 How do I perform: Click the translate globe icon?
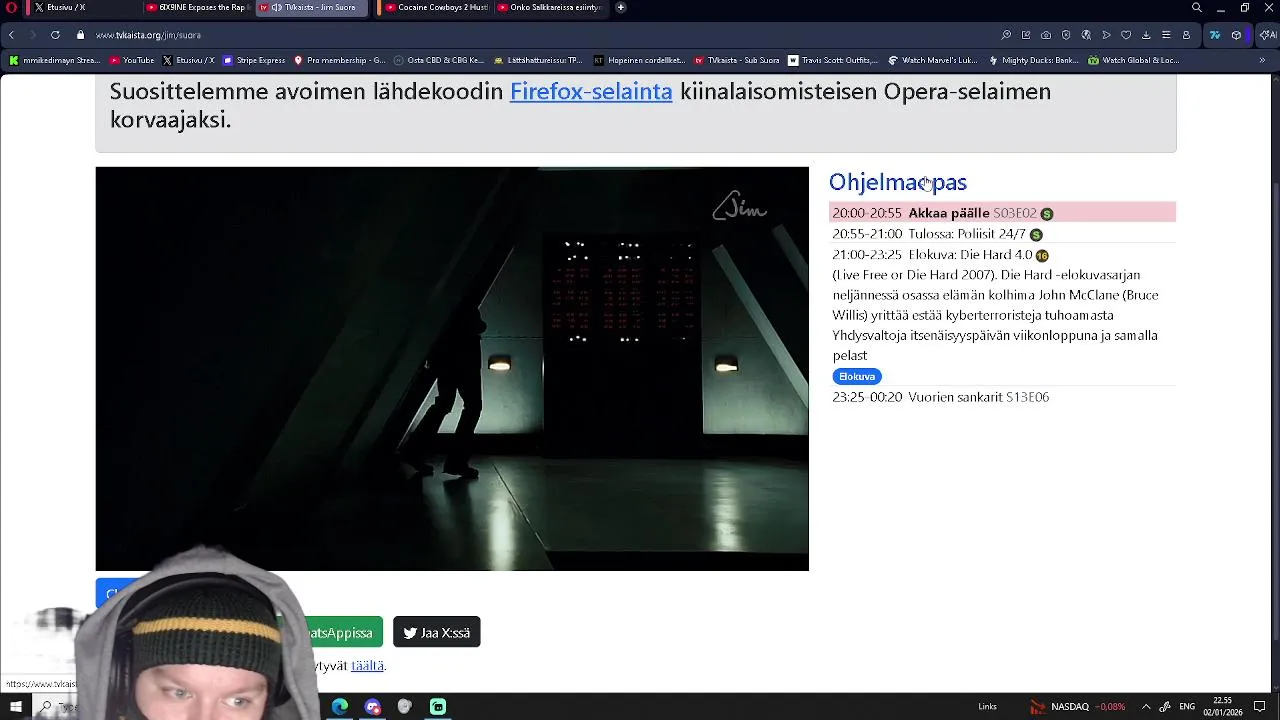1086,35
